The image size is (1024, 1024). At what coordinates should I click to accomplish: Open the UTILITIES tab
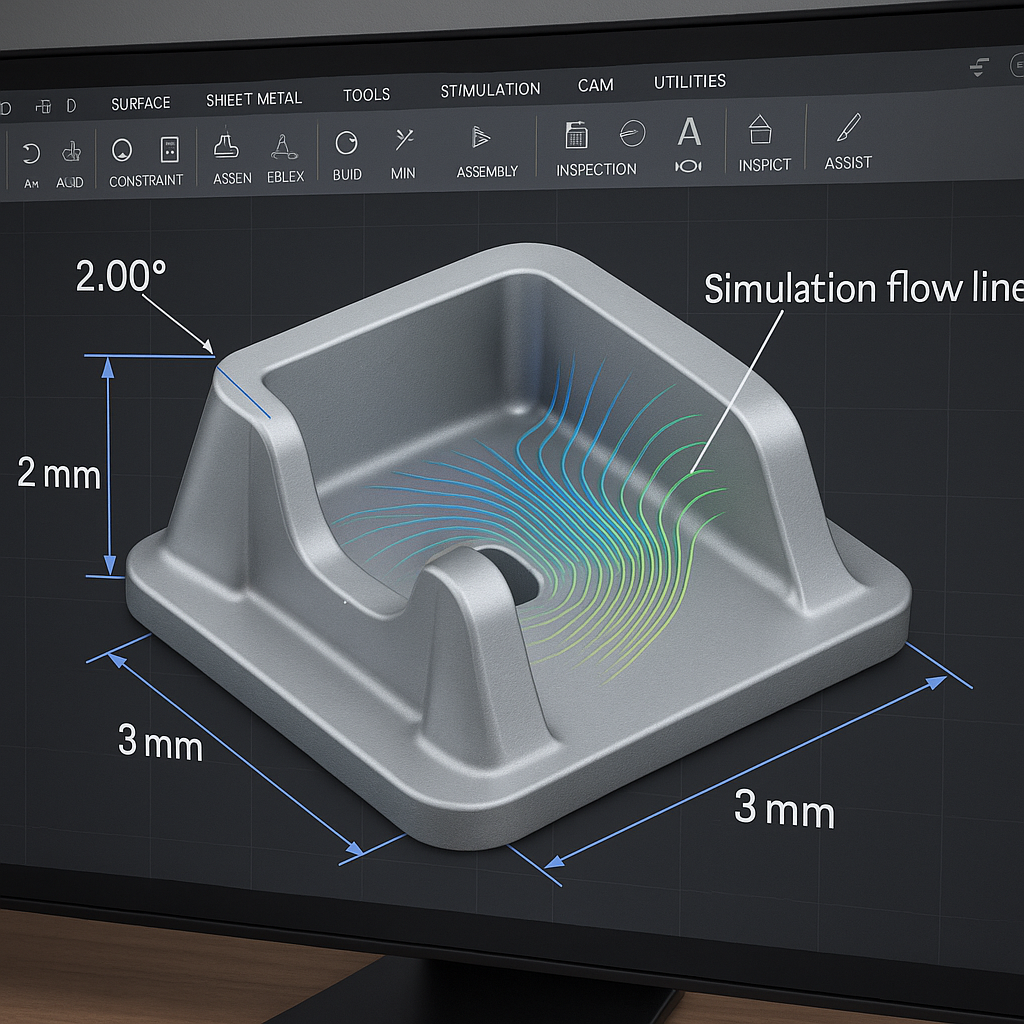point(689,81)
